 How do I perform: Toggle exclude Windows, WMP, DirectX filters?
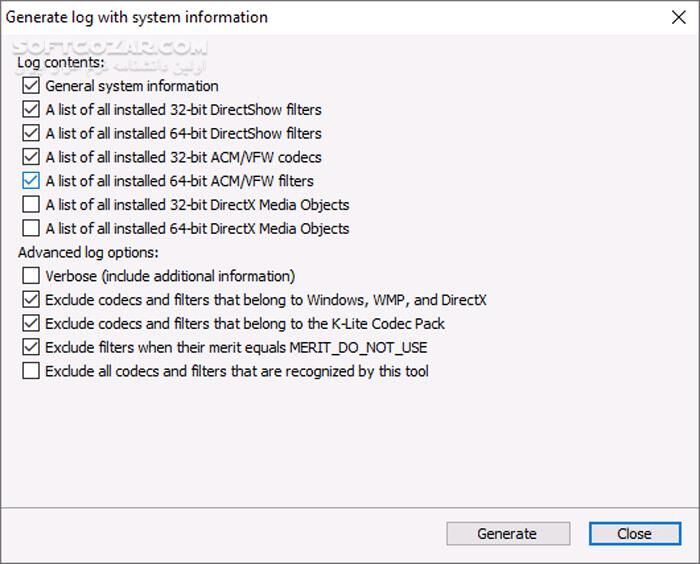(30, 299)
